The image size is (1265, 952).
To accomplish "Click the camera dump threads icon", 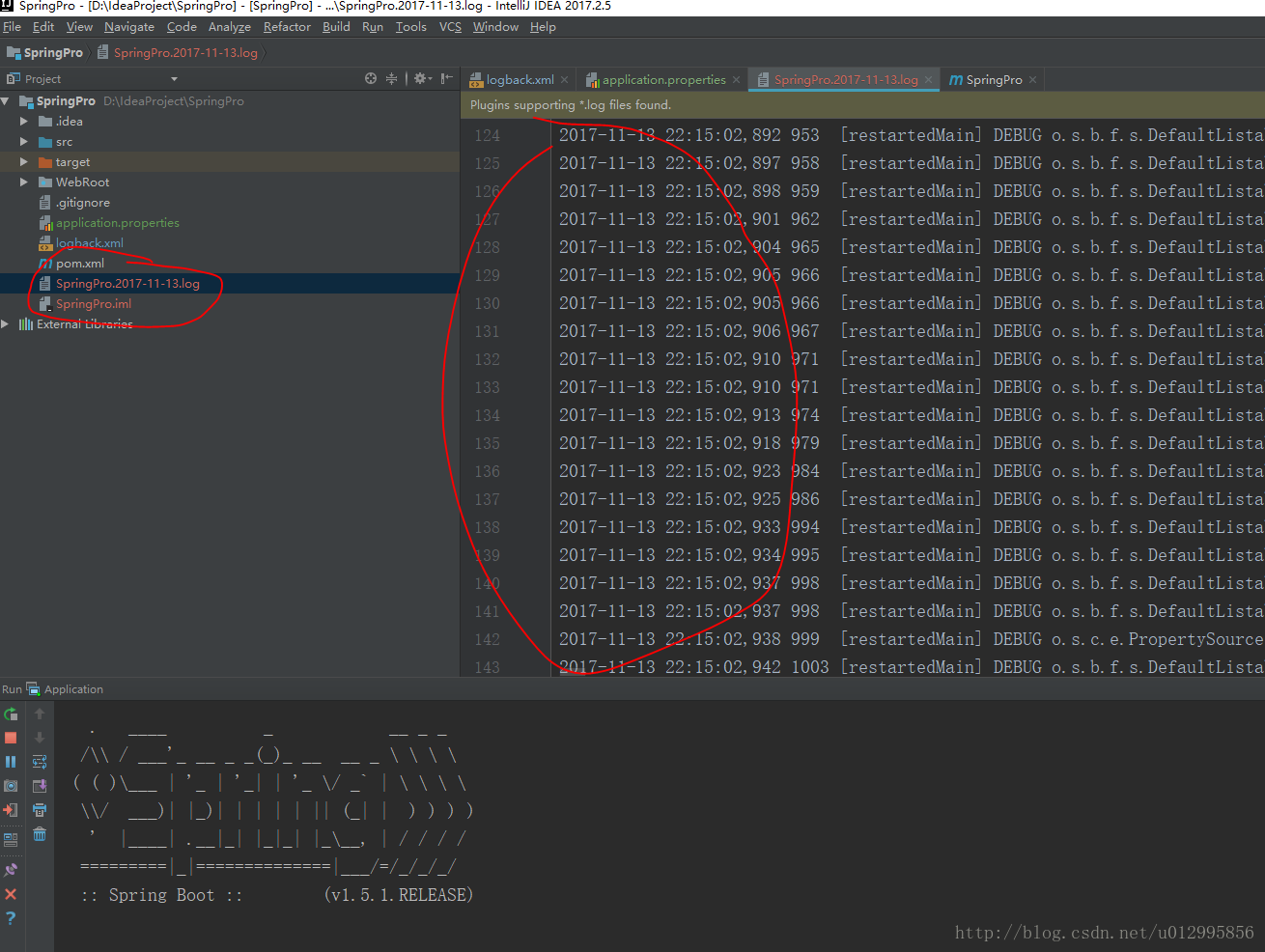I will click(11, 786).
